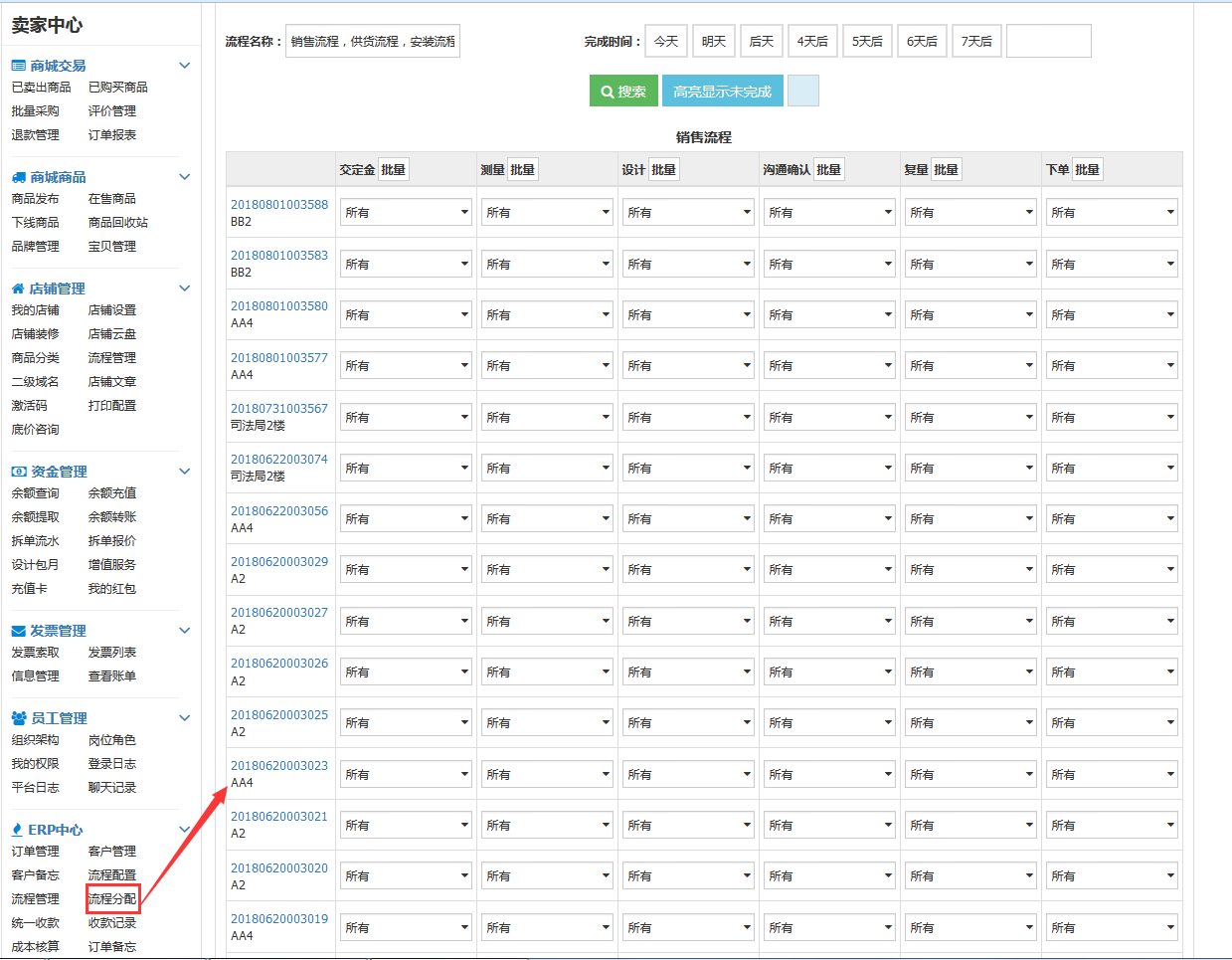
Task: Click 批量 button in the 交定金 column
Action: [x=394, y=170]
